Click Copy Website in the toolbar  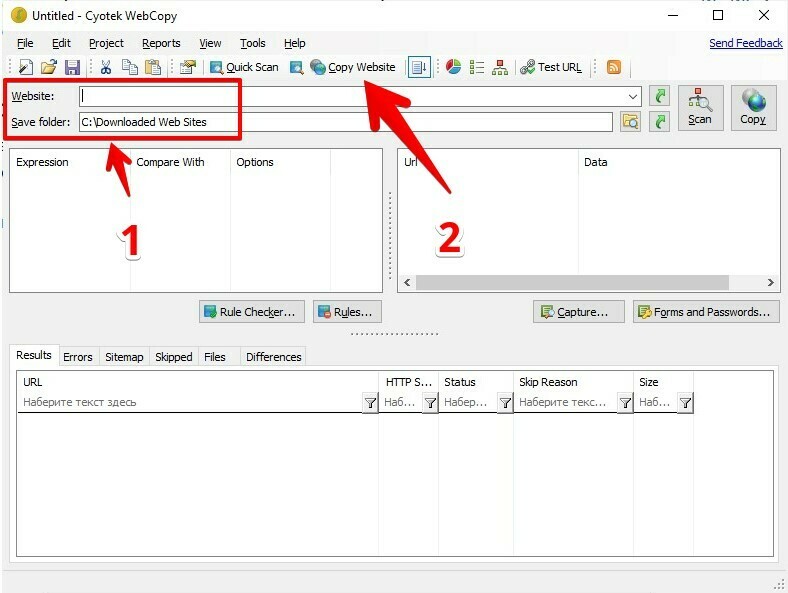coord(353,67)
